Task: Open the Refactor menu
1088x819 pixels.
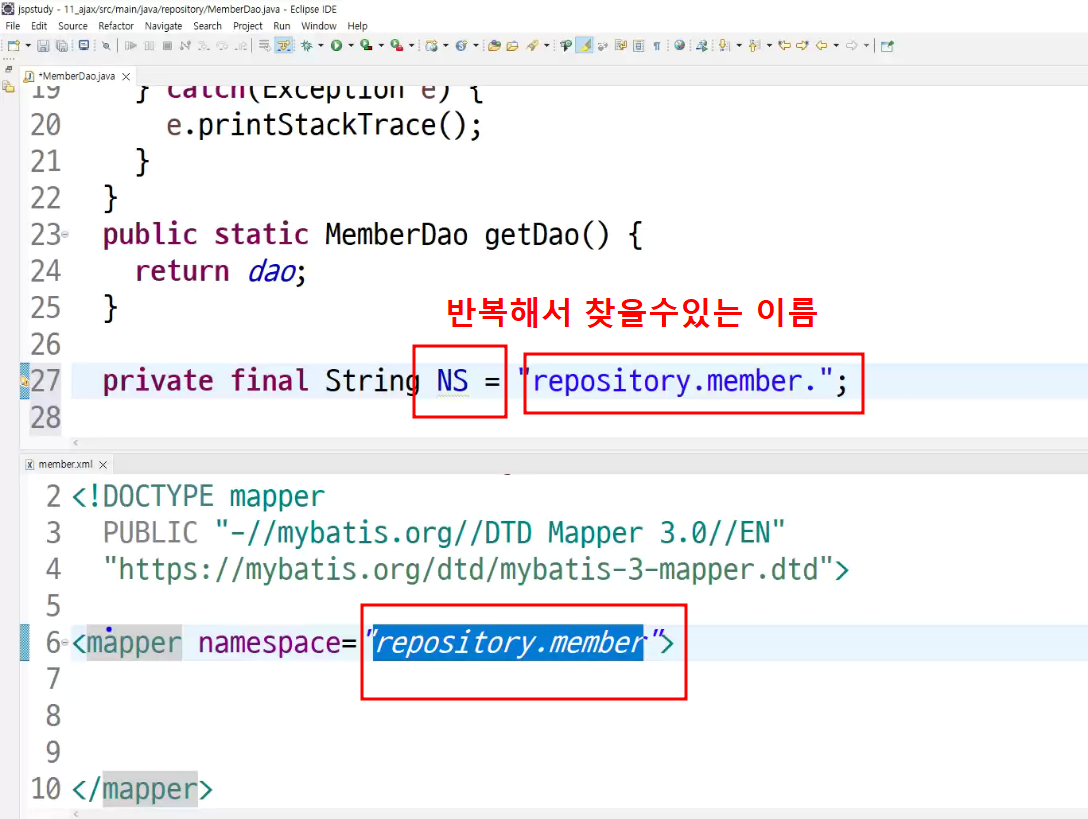Action: pos(116,26)
